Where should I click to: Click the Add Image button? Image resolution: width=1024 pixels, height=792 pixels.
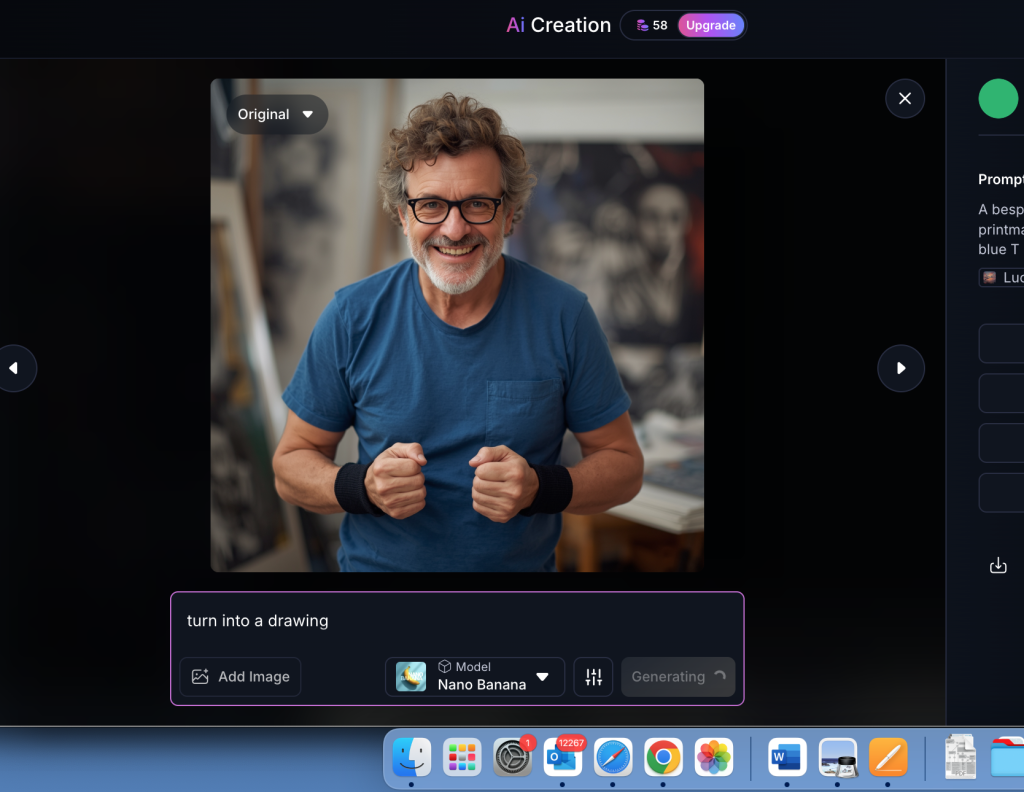240,677
